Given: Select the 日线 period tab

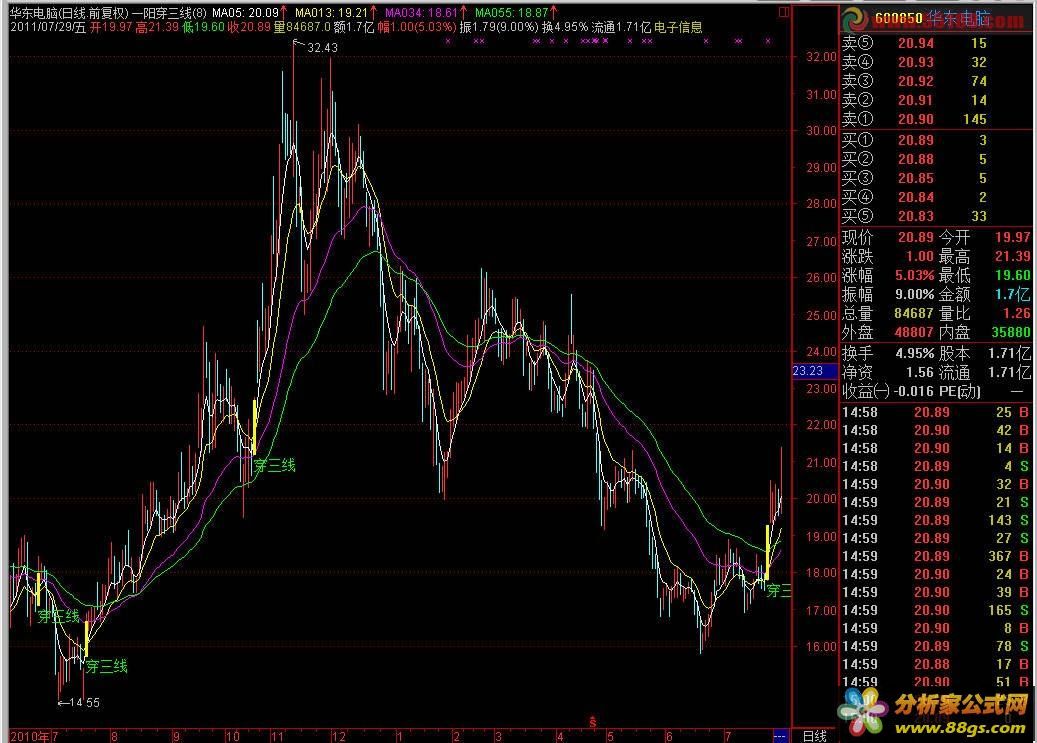Looking at the screenshot, I should 814,736.
